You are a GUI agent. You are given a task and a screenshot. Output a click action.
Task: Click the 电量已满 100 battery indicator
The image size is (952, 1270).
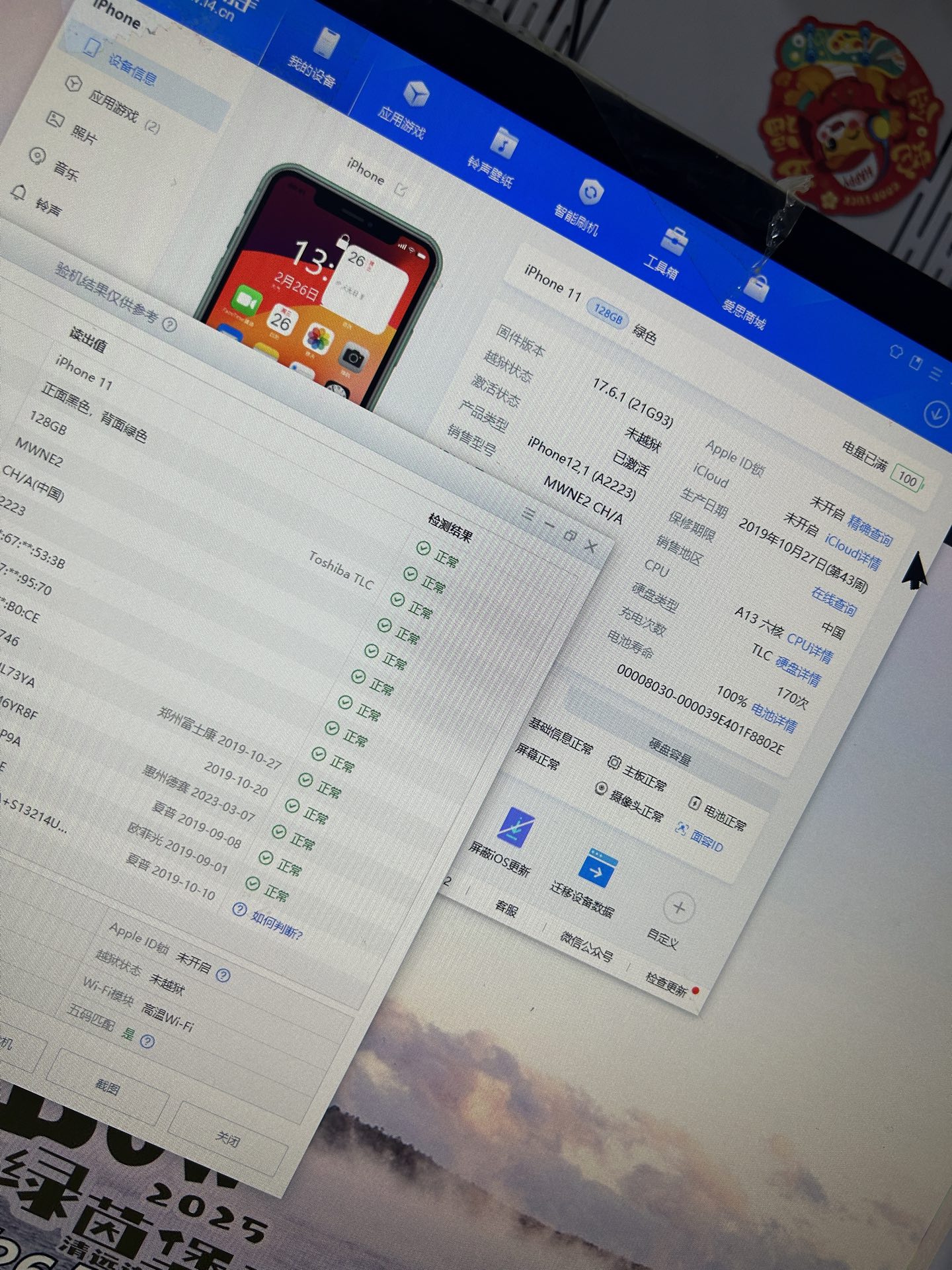click(884, 466)
